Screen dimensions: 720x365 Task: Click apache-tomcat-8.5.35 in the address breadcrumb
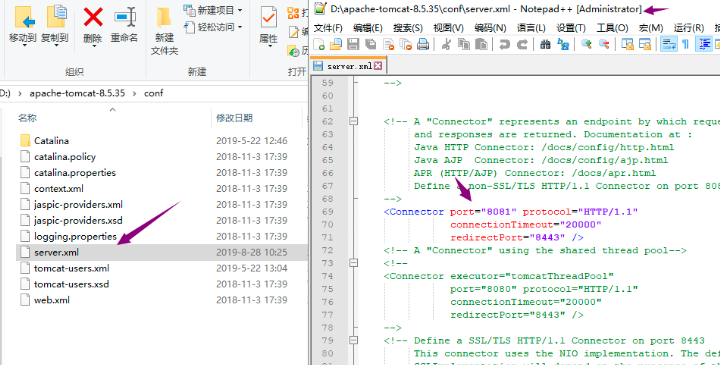(77, 93)
